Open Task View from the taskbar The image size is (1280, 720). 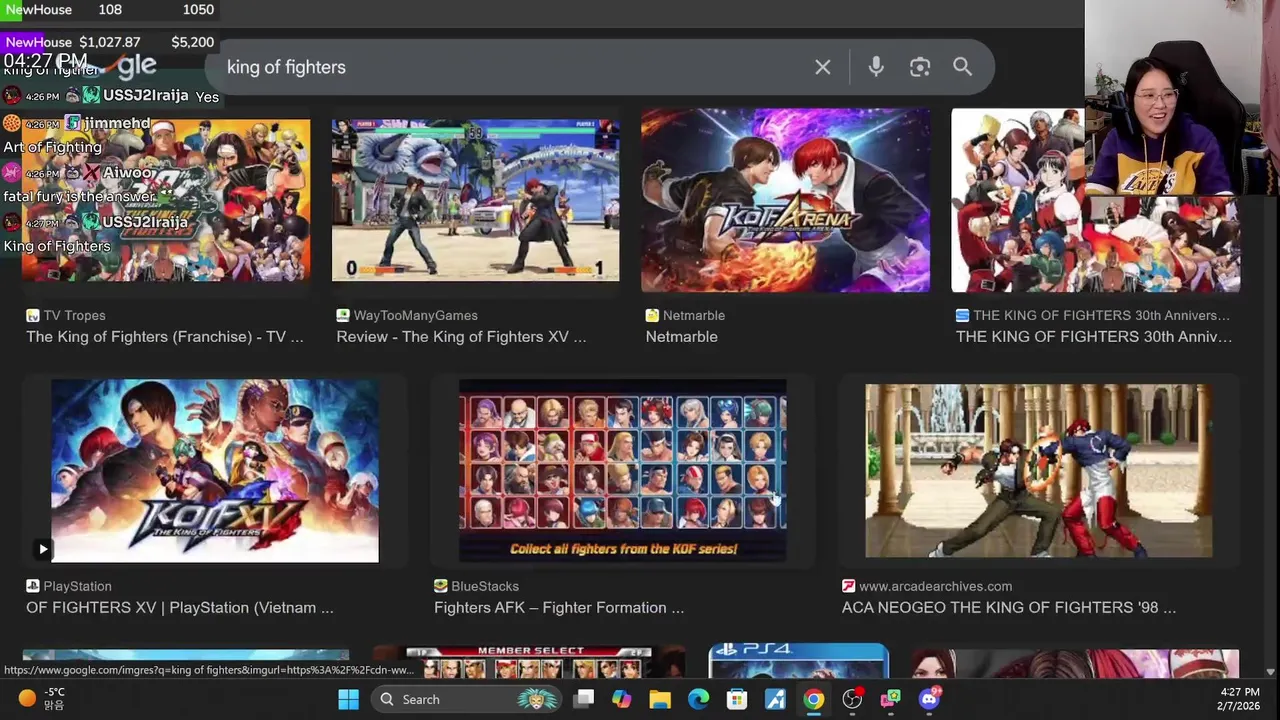click(584, 699)
